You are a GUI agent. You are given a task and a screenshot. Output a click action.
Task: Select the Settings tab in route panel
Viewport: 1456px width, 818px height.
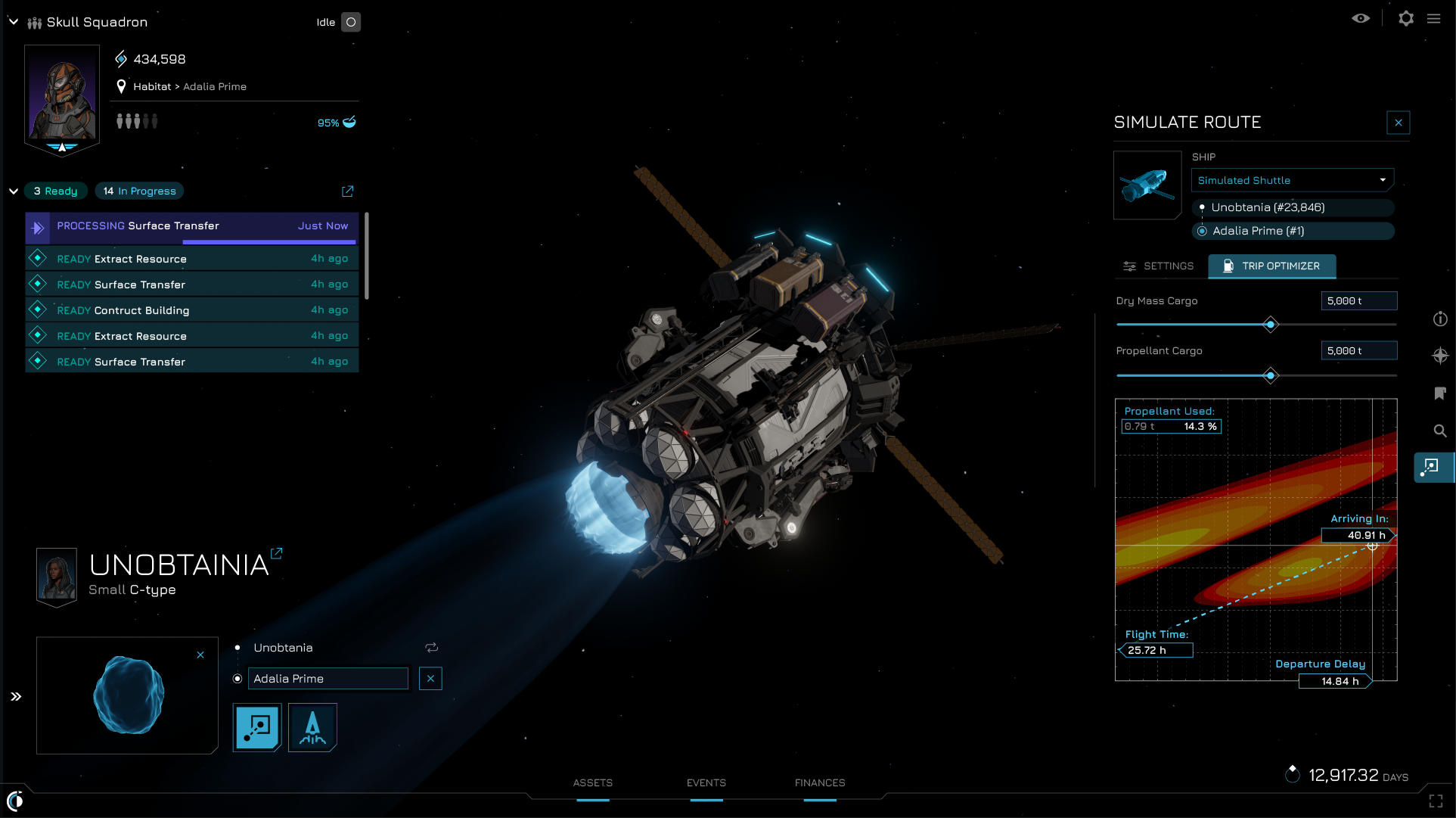coord(1159,266)
